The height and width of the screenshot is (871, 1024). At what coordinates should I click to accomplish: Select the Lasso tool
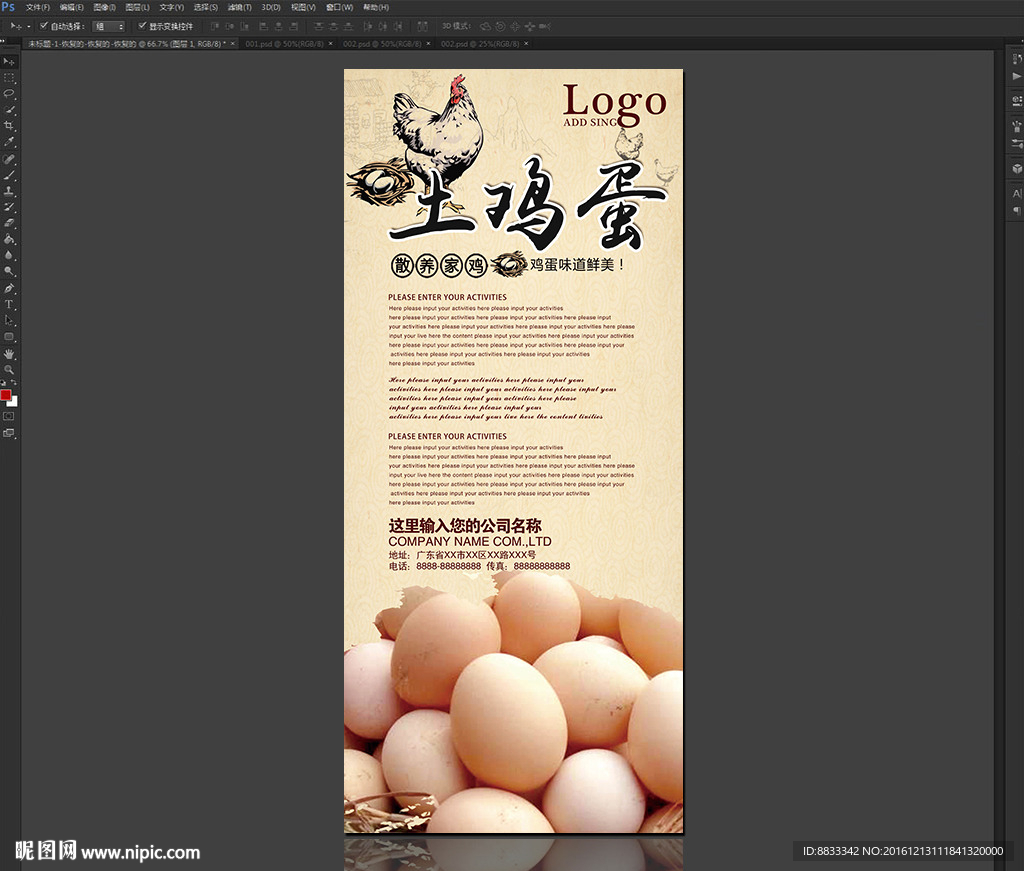9,94
